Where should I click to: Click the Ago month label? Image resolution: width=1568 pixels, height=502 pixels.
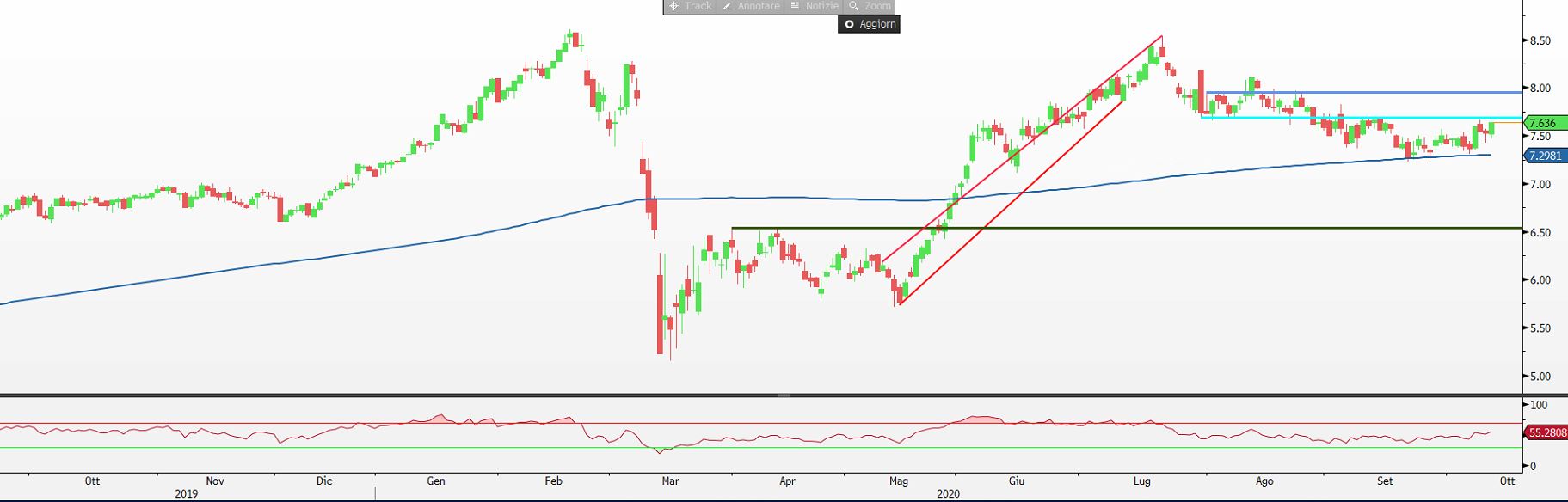(1264, 481)
